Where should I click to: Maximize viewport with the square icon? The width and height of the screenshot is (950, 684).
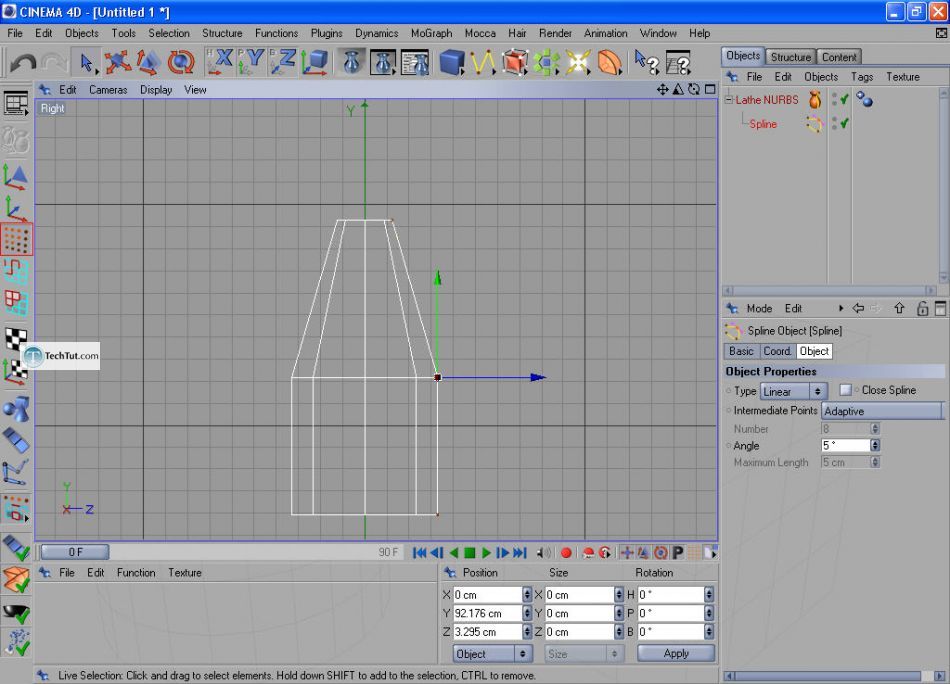pos(710,90)
